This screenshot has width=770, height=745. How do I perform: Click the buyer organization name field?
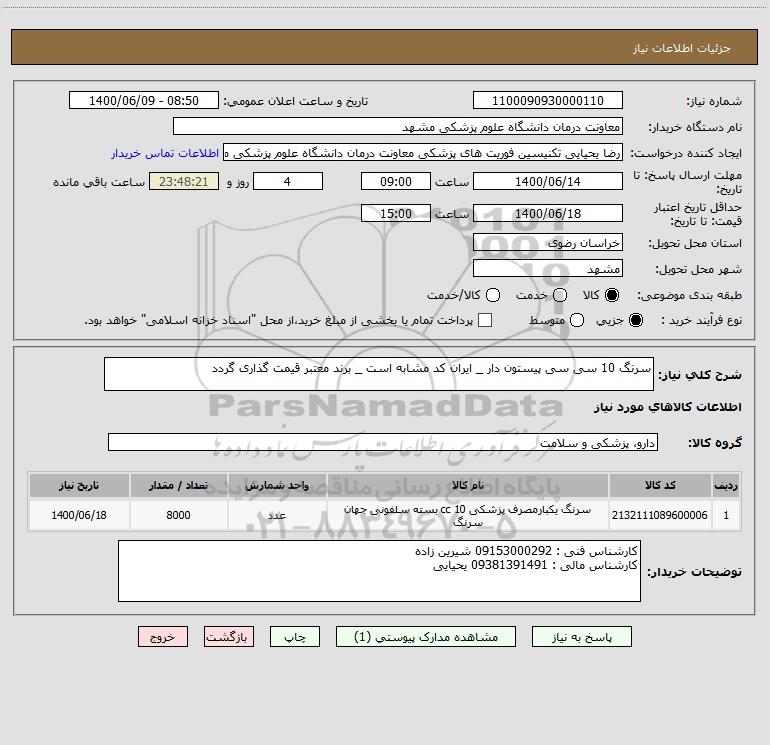click(x=398, y=126)
